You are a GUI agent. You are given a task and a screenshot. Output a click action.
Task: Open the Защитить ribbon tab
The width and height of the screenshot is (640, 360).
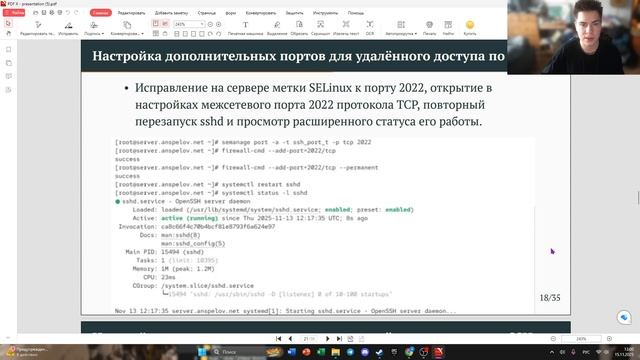[x=294, y=13]
